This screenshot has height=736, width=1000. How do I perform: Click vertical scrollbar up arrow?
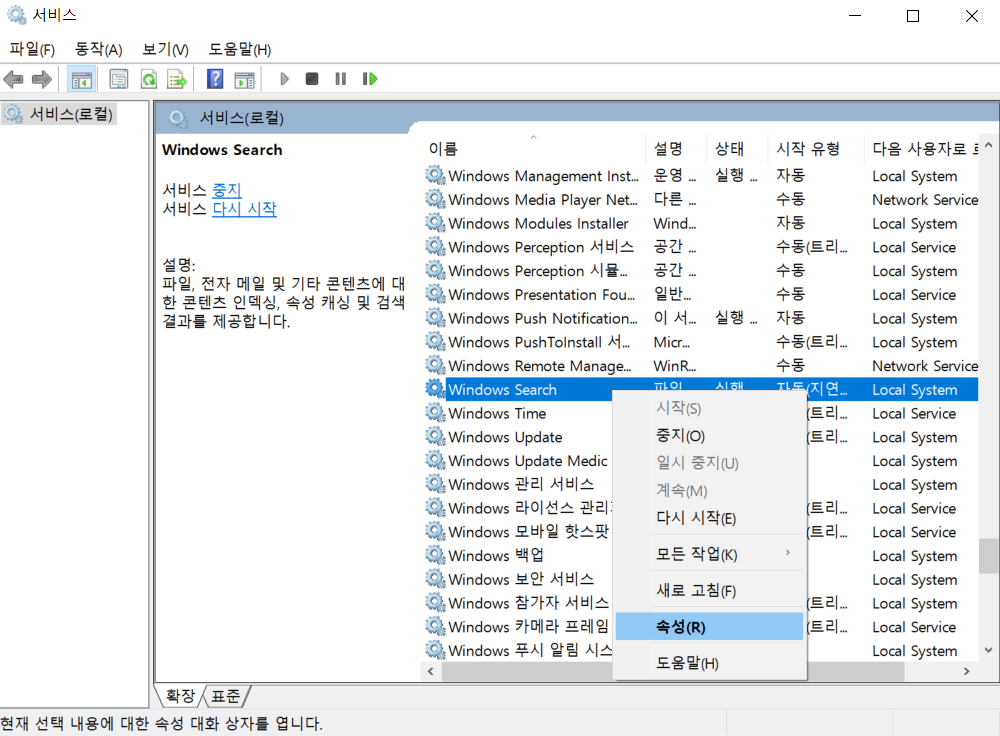[x=989, y=145]
